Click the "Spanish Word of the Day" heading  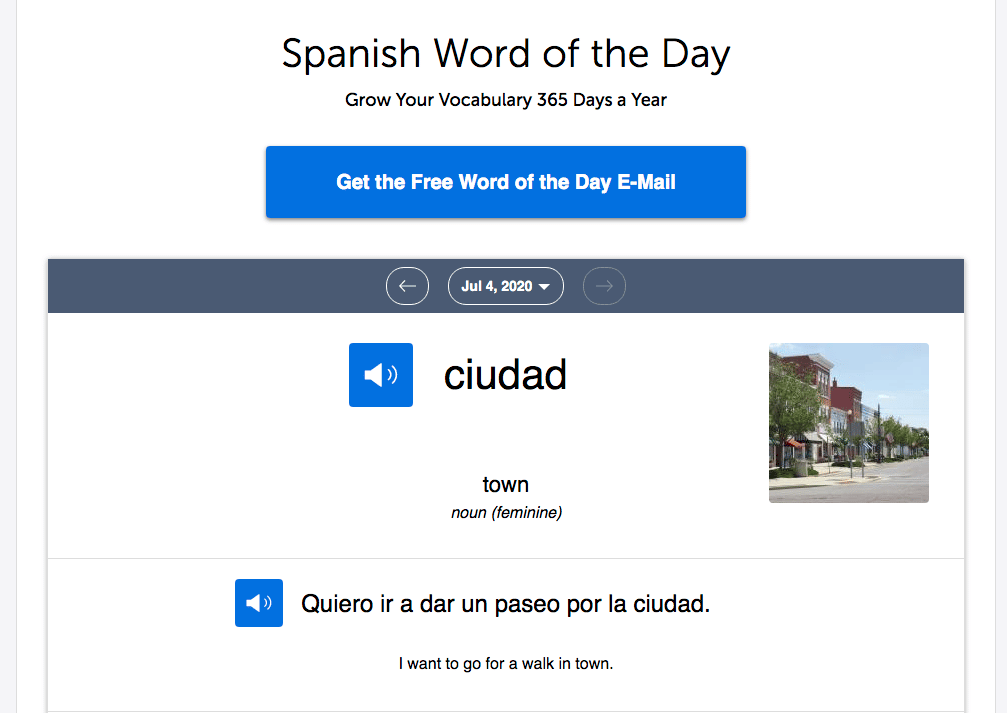point(505,54)
